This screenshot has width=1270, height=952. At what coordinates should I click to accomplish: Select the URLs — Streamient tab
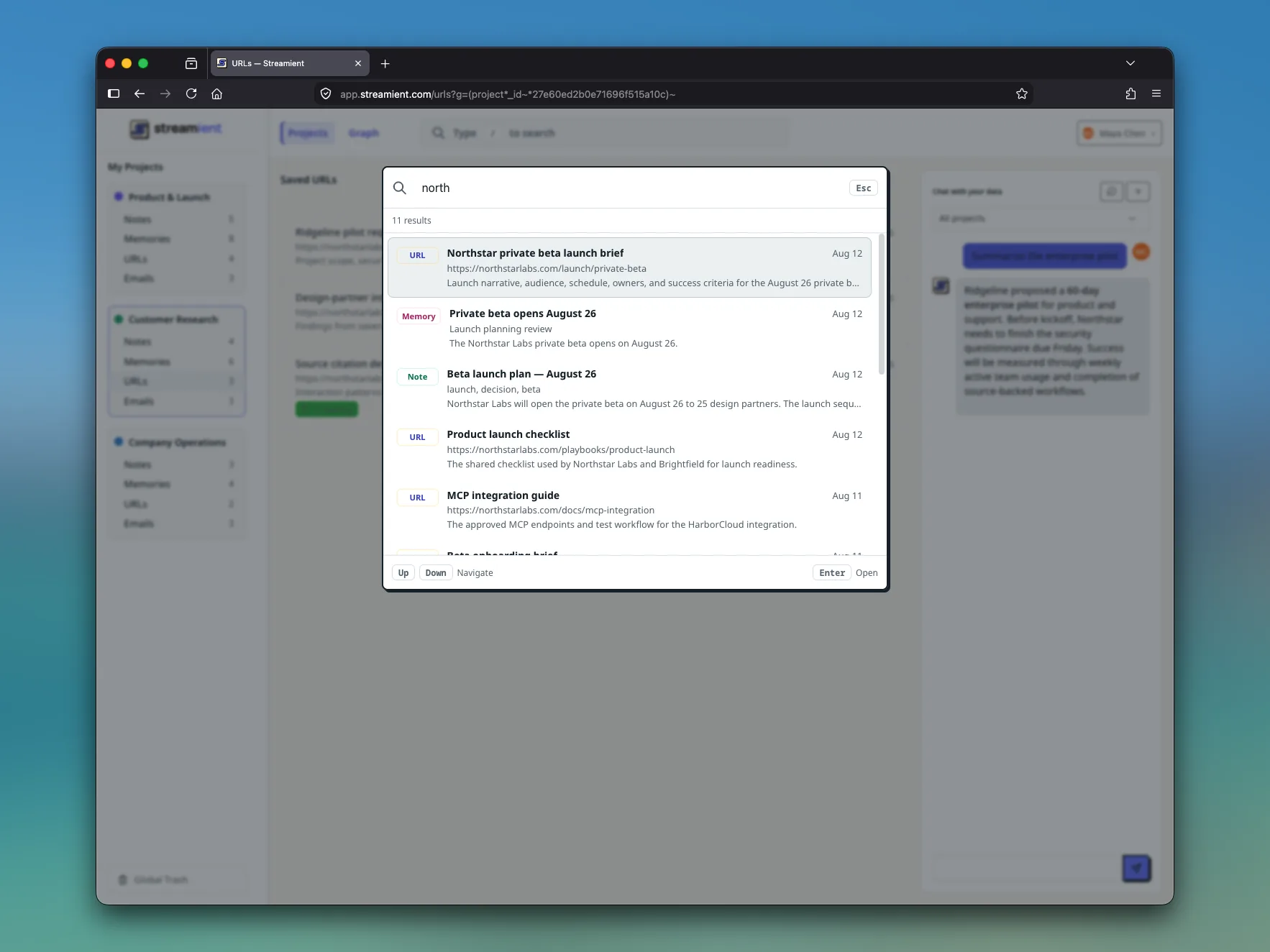pyautogui.click(x=289, y=63)
